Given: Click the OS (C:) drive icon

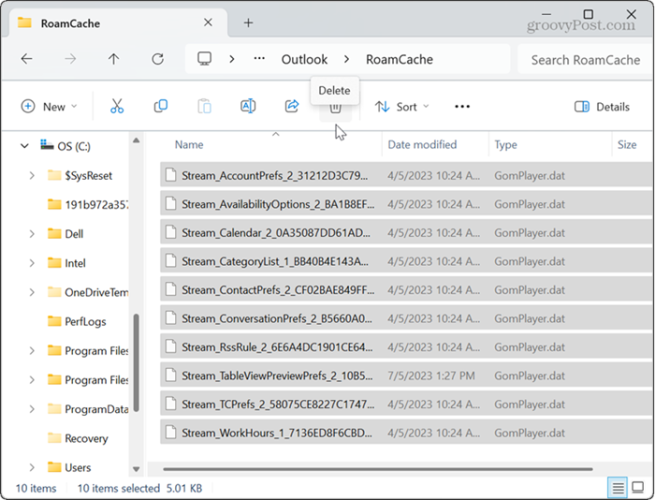Looking at the screenshot, I should 47,145.
